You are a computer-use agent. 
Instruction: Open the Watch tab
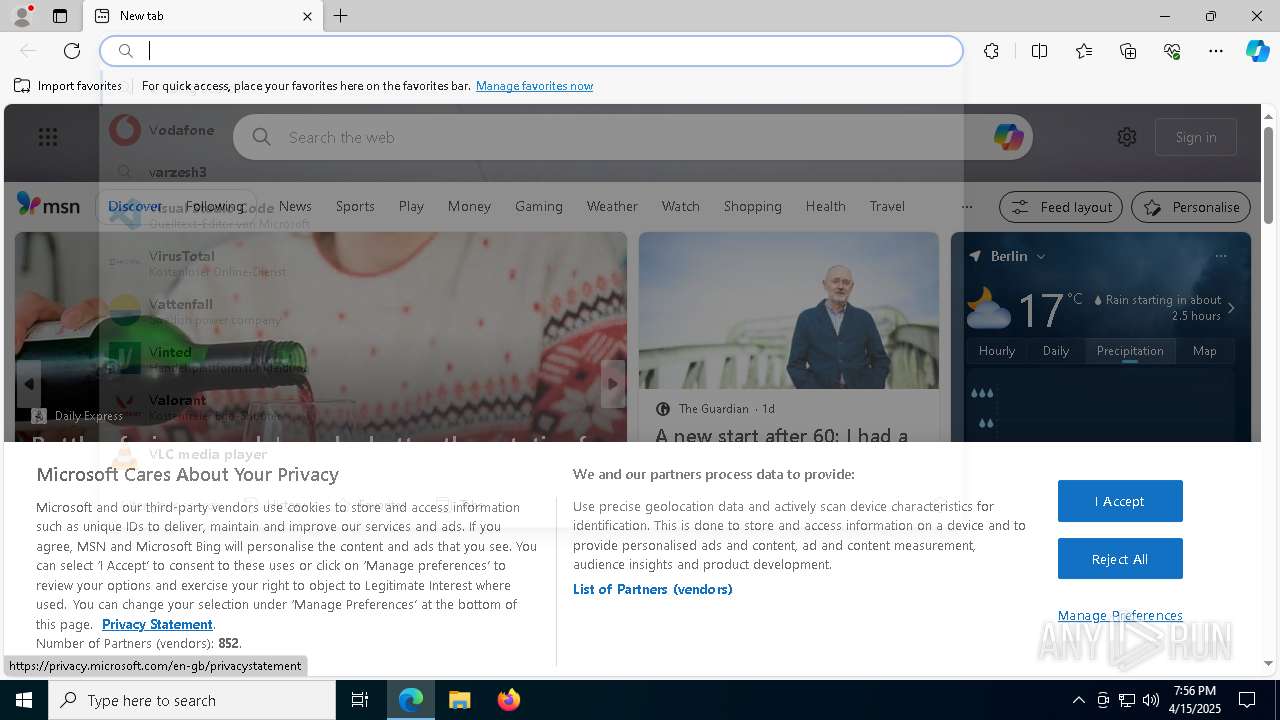point(680,206)
